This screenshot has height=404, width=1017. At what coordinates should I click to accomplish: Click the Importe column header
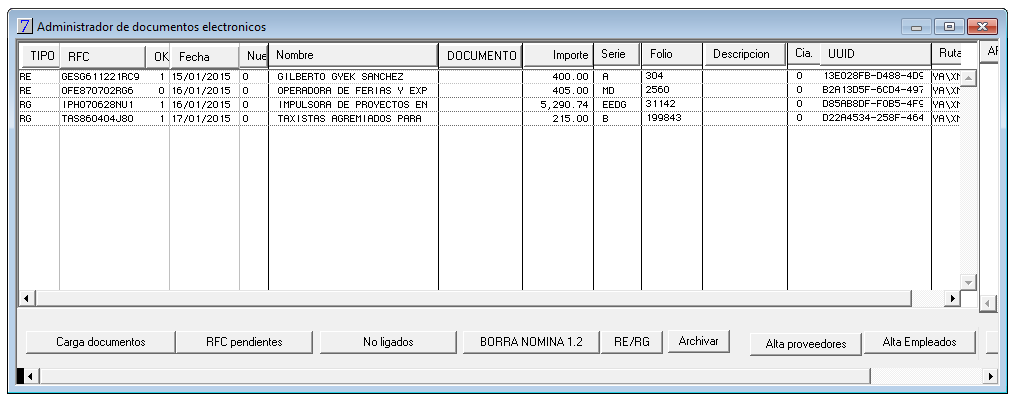[x=558, y=55]
